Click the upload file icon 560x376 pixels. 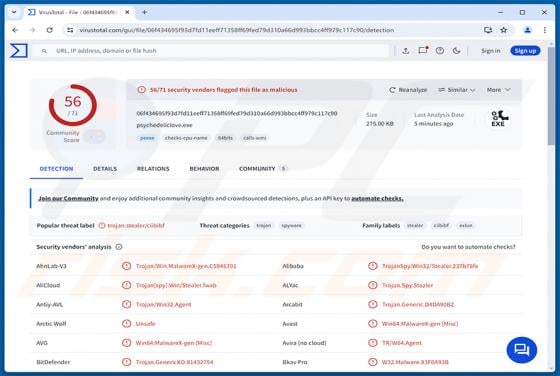point(405,51)
